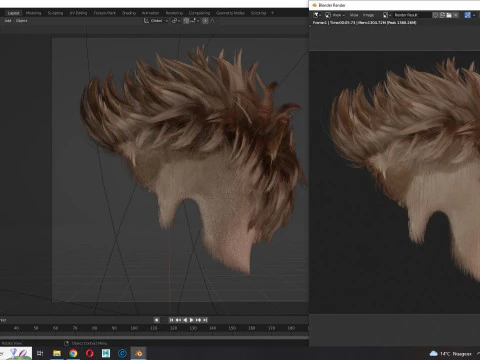
Task: Jump to previous keyframe
Action: 178,320
